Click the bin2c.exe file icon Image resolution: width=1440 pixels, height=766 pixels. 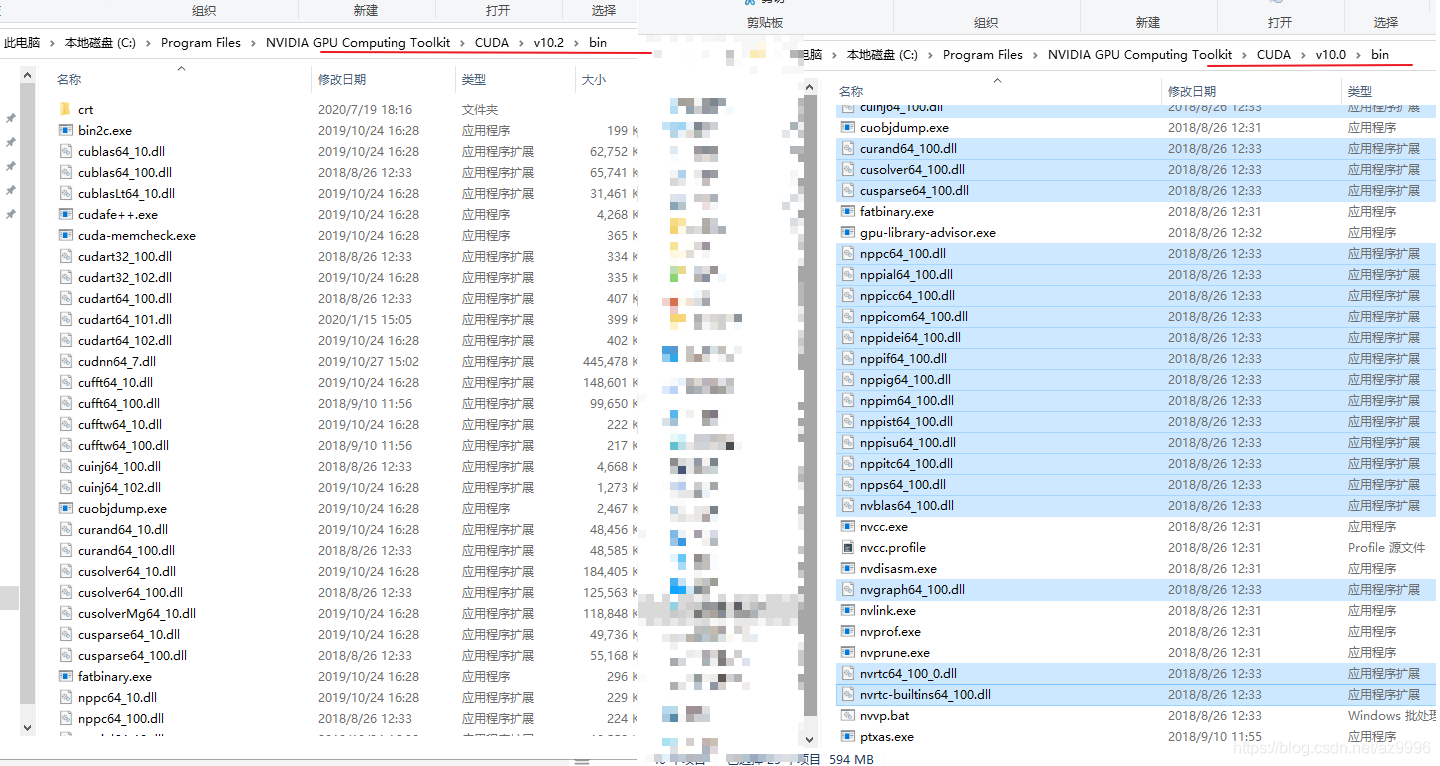click(x=65, y=130)
